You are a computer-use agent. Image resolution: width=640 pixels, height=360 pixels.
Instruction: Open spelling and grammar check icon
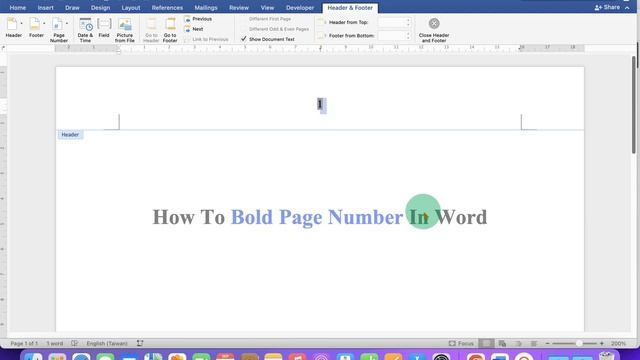[74, 344]
